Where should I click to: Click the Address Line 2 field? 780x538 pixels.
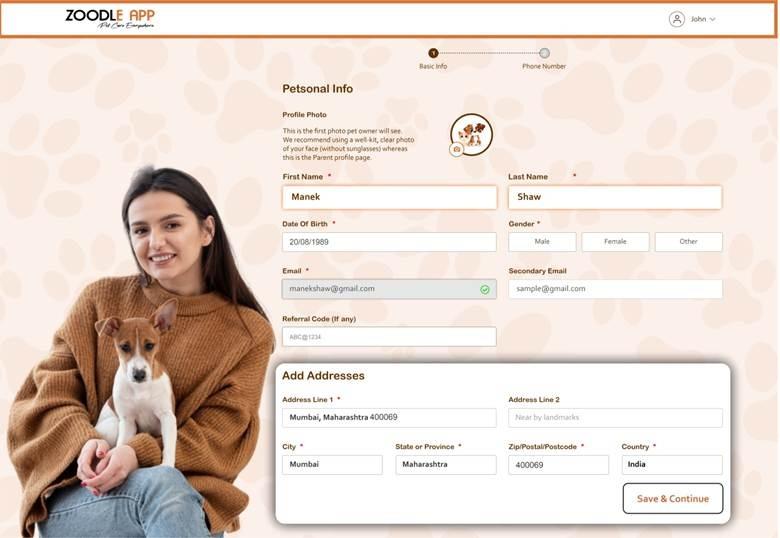click(x=615, y=418)
